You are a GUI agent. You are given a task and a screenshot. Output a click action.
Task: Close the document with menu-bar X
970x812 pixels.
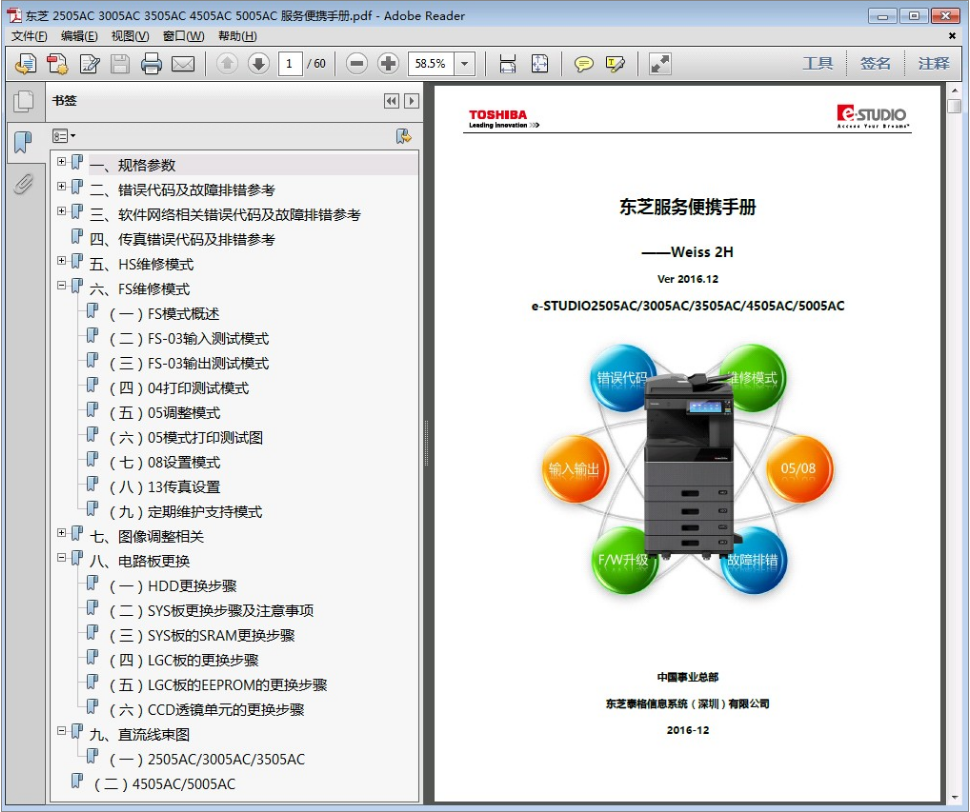point(952,36)
